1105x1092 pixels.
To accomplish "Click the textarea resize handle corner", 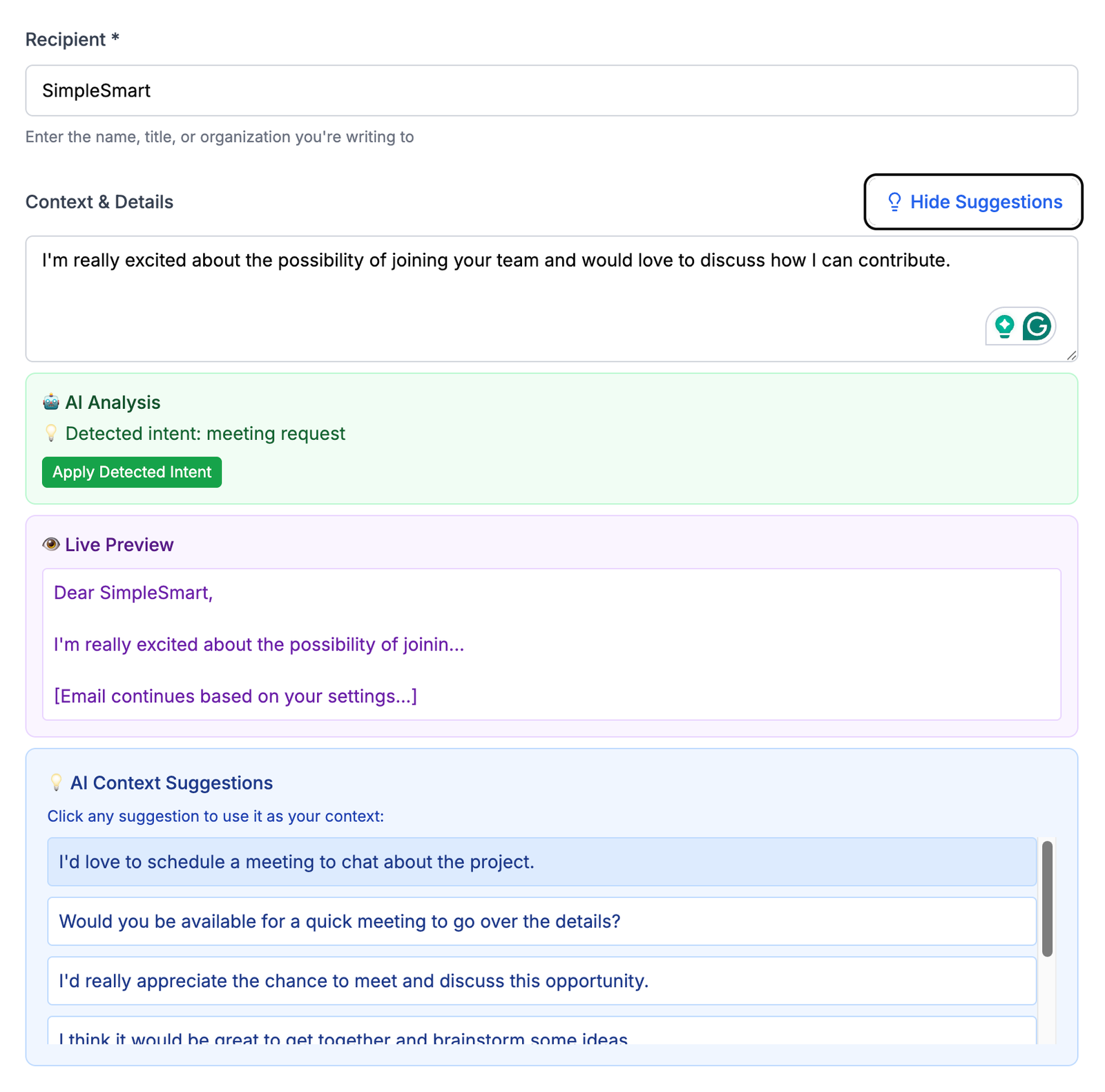I will (x=1071, y=355).
